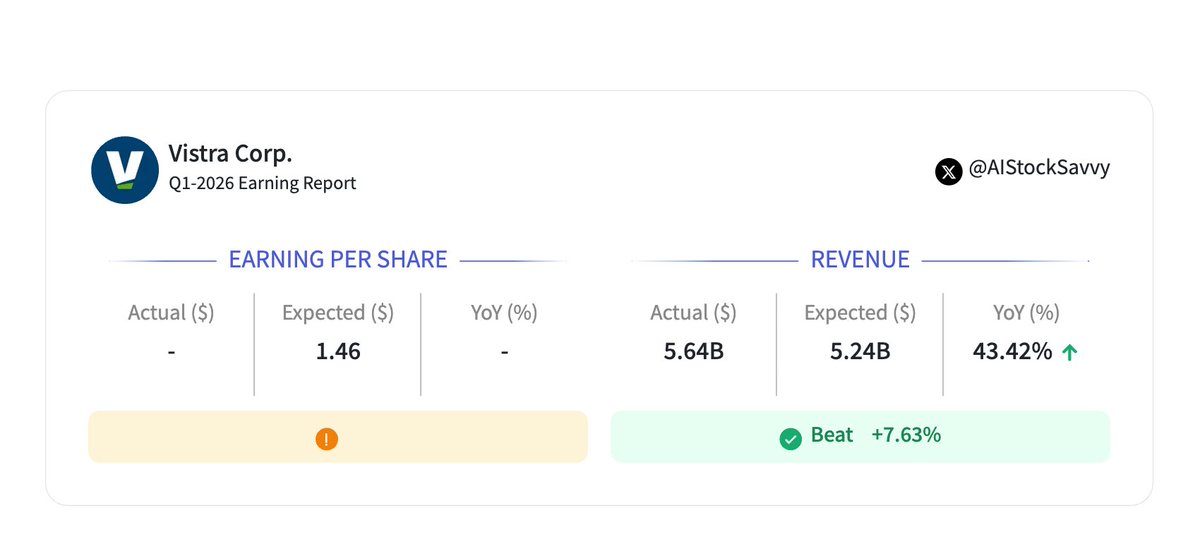Image resolution: width=1200 pixels, height=549 pixels.
Task: Click the Actual ($) label under EPS
Action: click(171, 313)
